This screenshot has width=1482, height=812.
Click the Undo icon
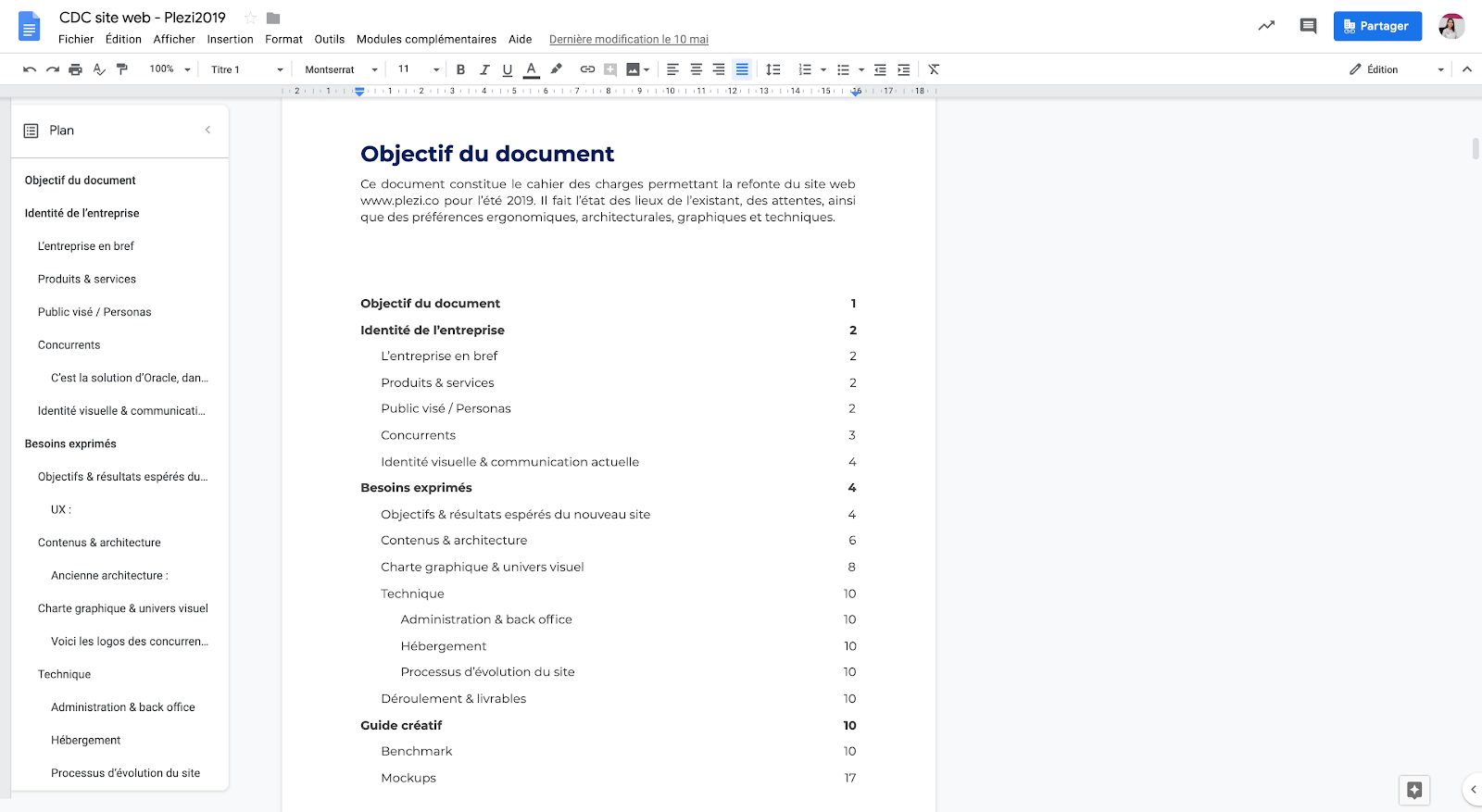click(30, 69)
